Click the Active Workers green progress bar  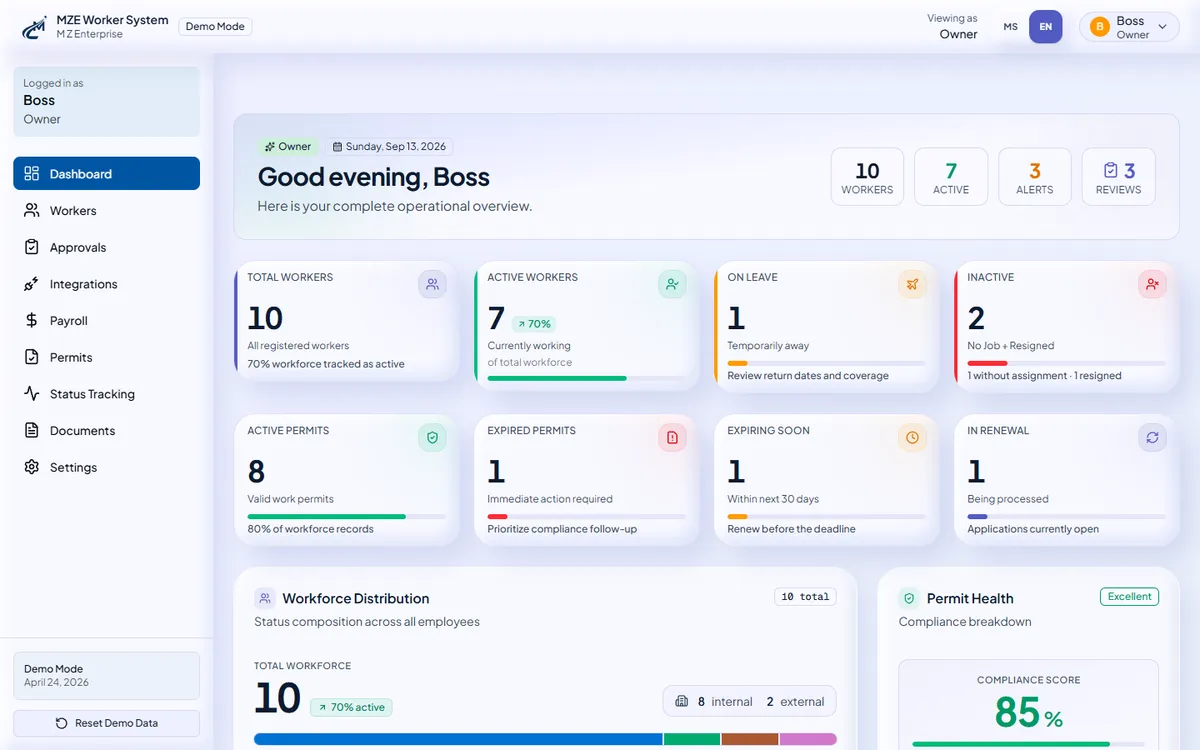click(x=557, y=378)
